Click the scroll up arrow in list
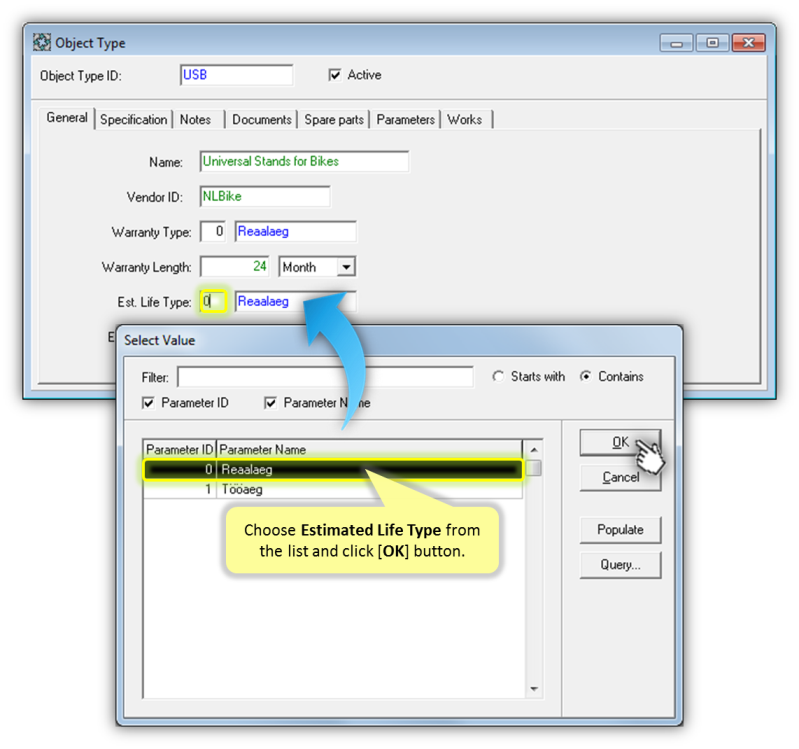The height and width of the screenshot is (749, 799). click(534, 450)
